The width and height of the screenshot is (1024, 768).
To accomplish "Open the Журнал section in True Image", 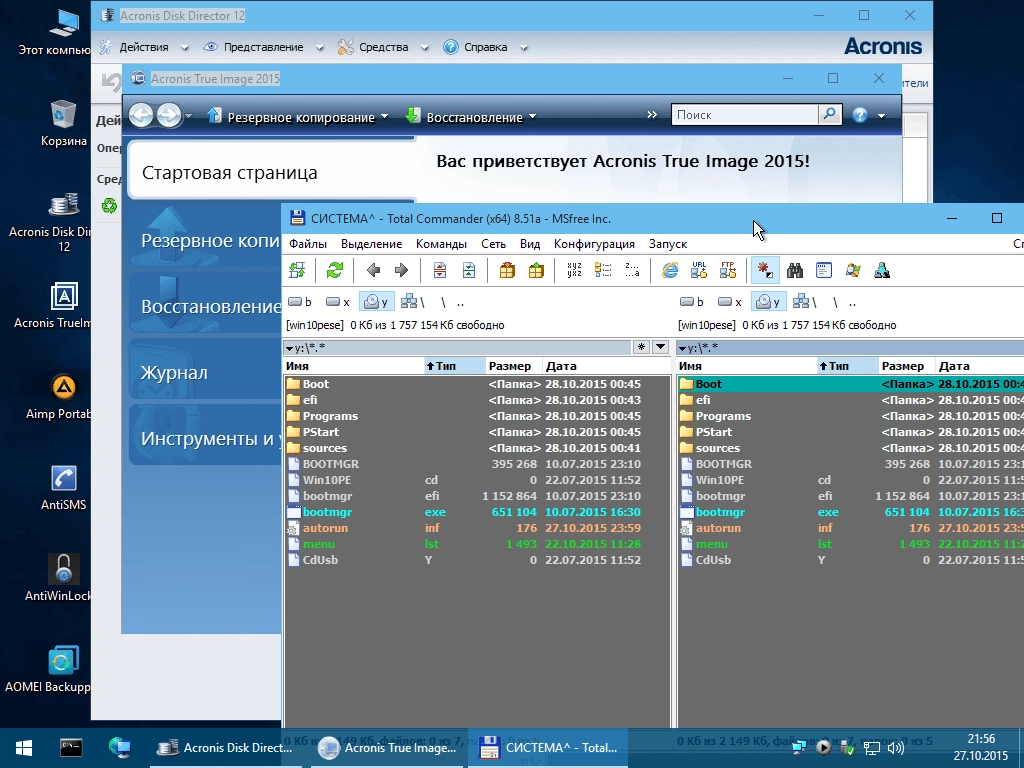I will point(205,372).
